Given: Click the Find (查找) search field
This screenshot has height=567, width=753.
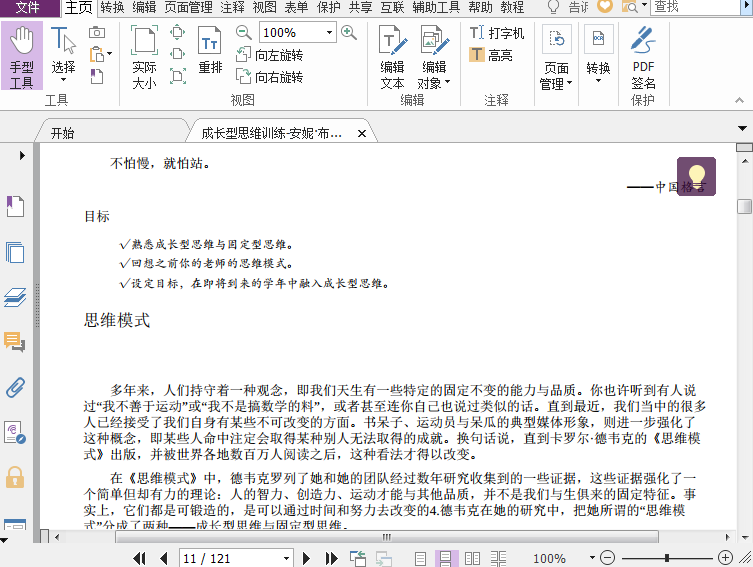Looking at the screenshot, I should (696, 7).
